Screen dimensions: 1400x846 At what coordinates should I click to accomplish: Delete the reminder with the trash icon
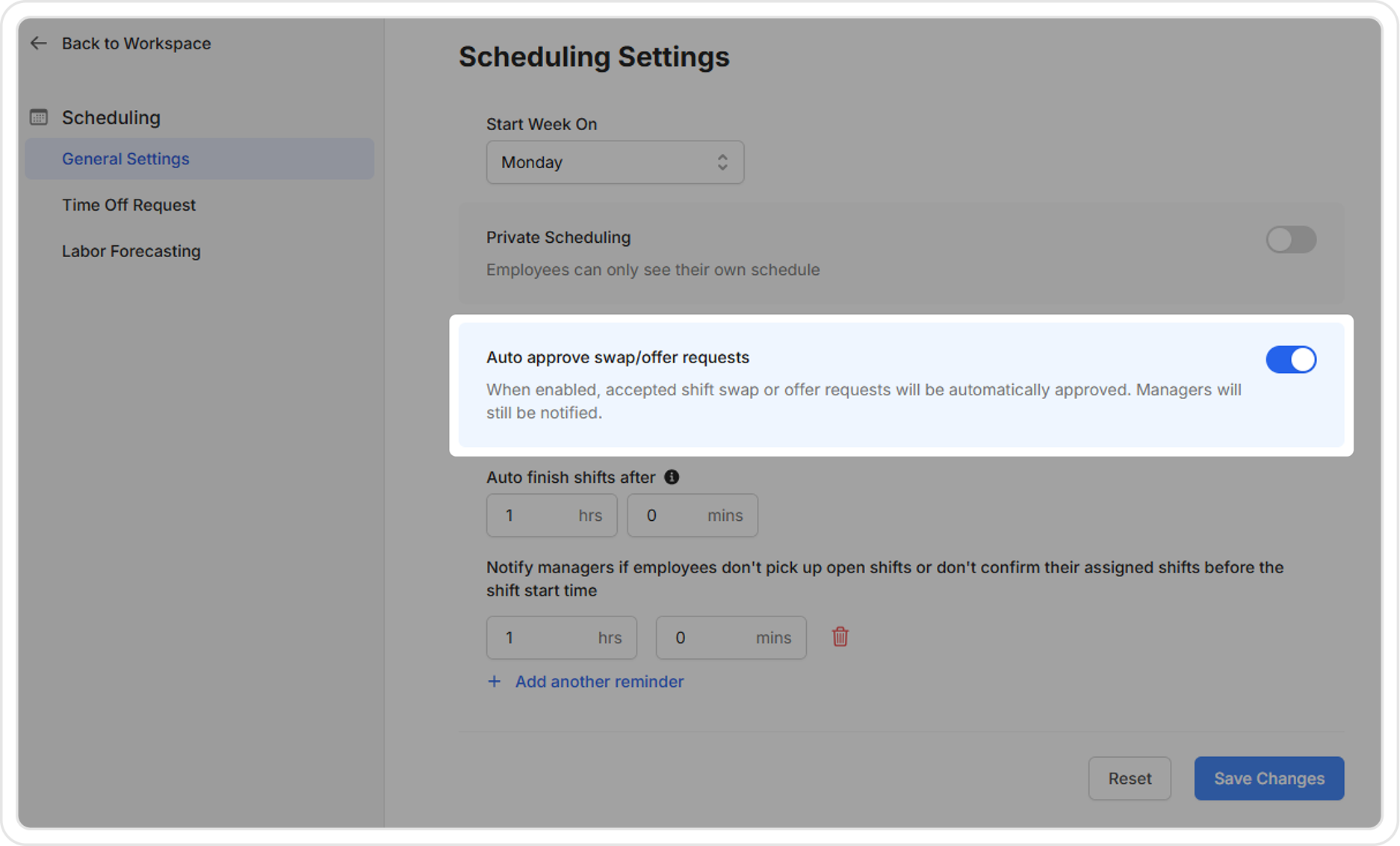pos(840,637)
